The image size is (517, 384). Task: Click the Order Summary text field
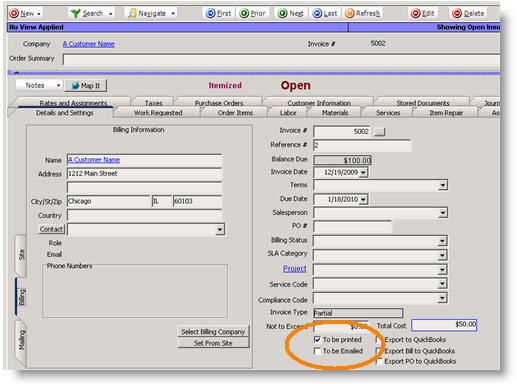[x=281, y=59]
